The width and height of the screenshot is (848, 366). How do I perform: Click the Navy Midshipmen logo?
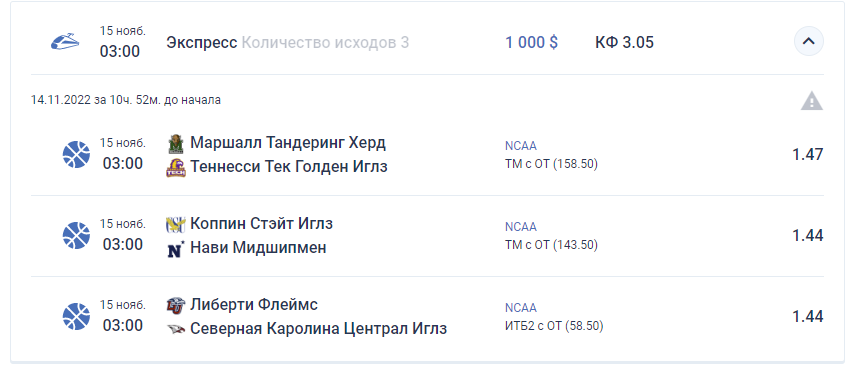pyautogui.click(x=176, y=249)
